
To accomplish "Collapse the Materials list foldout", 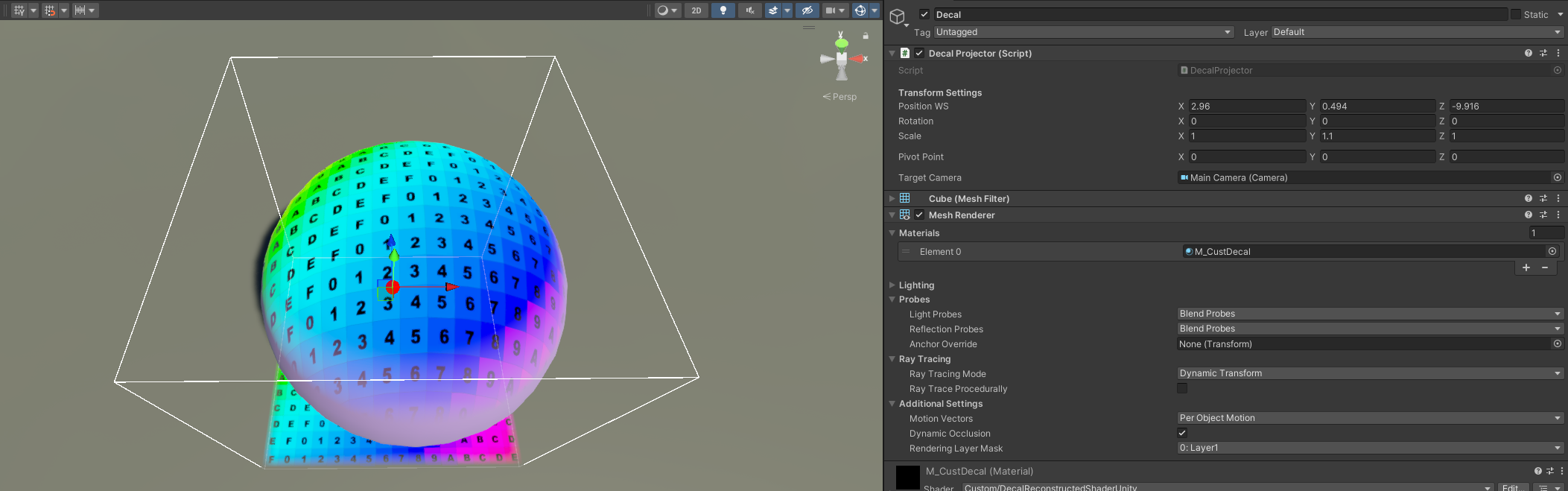I will (892, 232).
